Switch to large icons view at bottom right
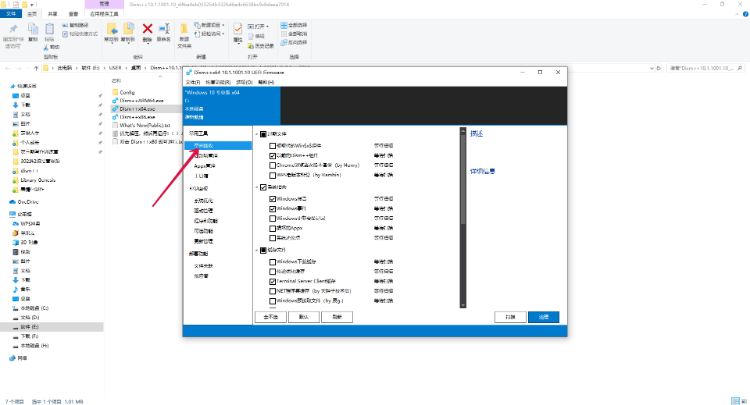The image size is (750, 405). (x=744, y=401)
